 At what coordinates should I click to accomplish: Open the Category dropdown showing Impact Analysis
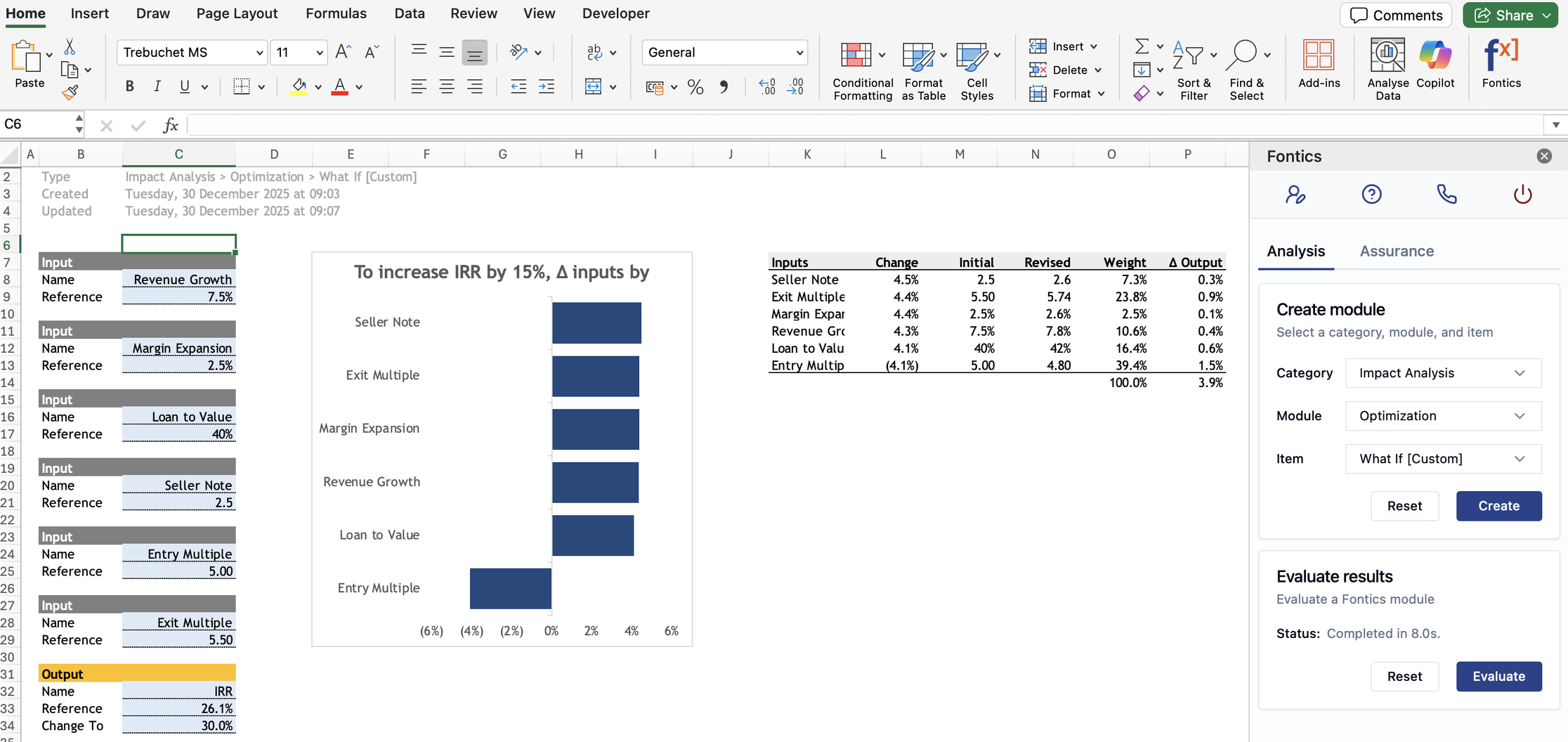1443,373
